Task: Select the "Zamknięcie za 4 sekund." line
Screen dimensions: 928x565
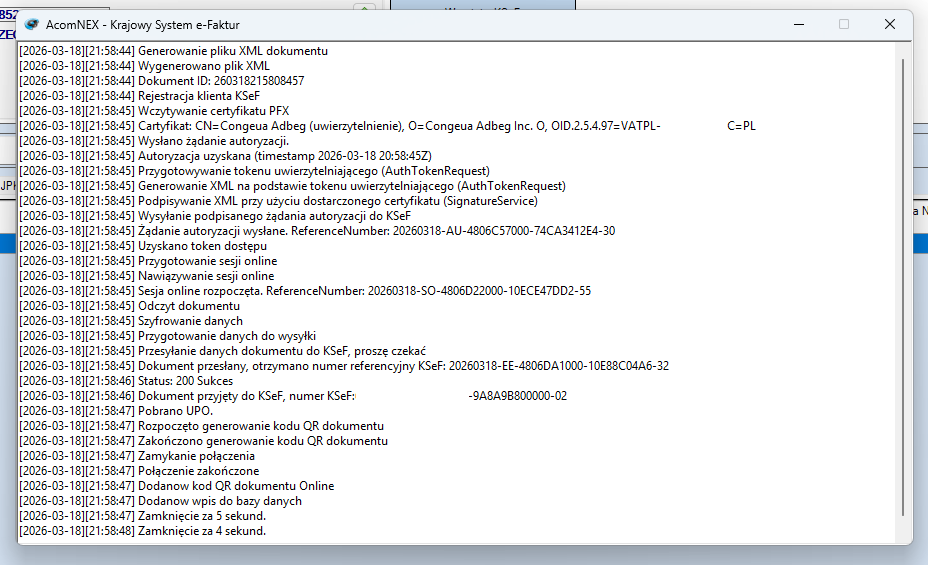Action: pos(201,531)
